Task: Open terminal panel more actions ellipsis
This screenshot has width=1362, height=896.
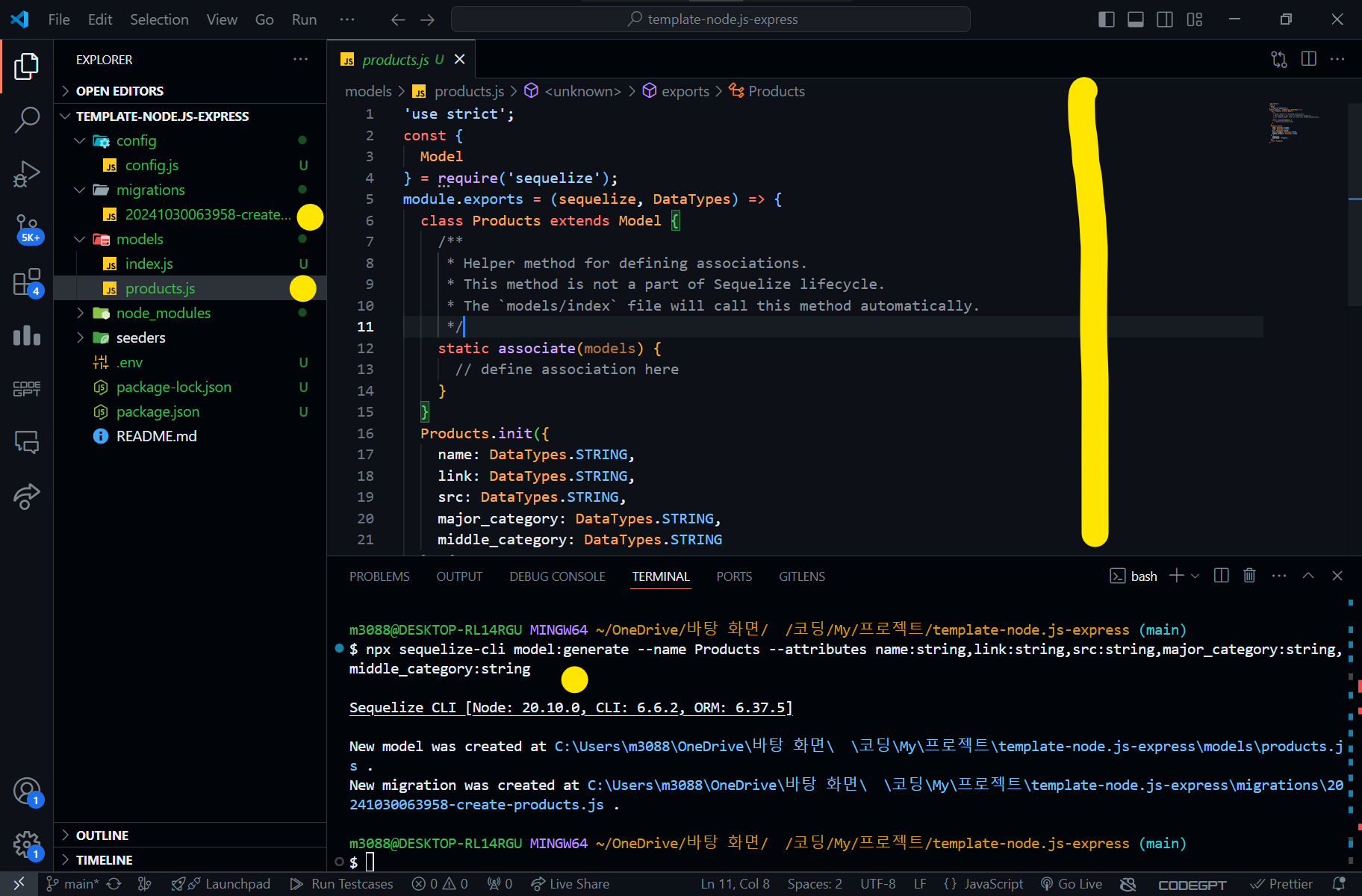Action: tap(1279, 576)
